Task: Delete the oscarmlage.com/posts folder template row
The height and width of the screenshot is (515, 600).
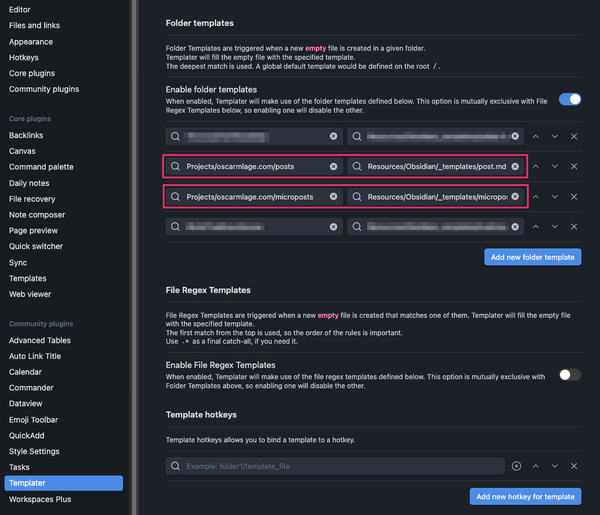Action: (x=574, y=166)
